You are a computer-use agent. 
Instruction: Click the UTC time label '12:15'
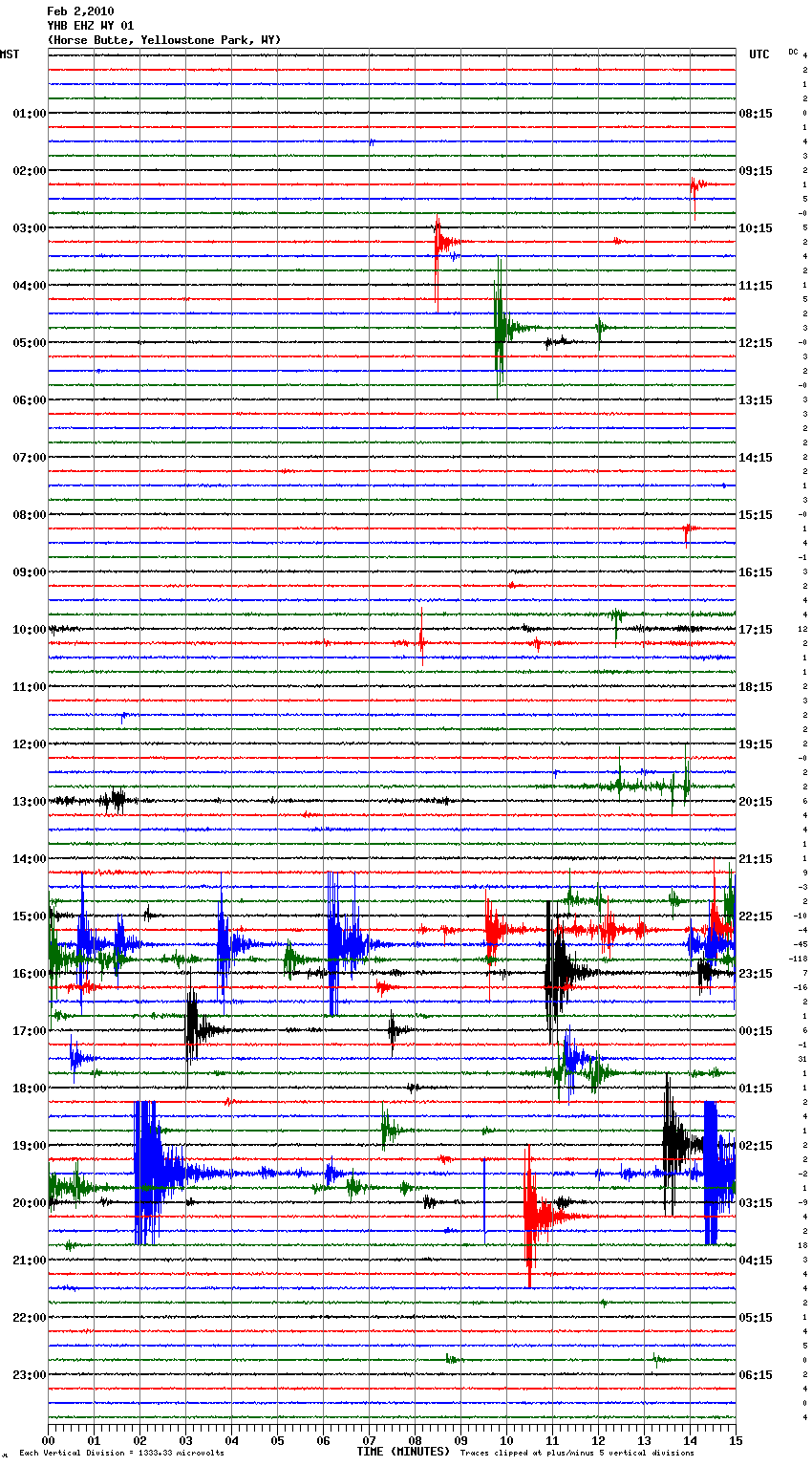click(756, 343)
